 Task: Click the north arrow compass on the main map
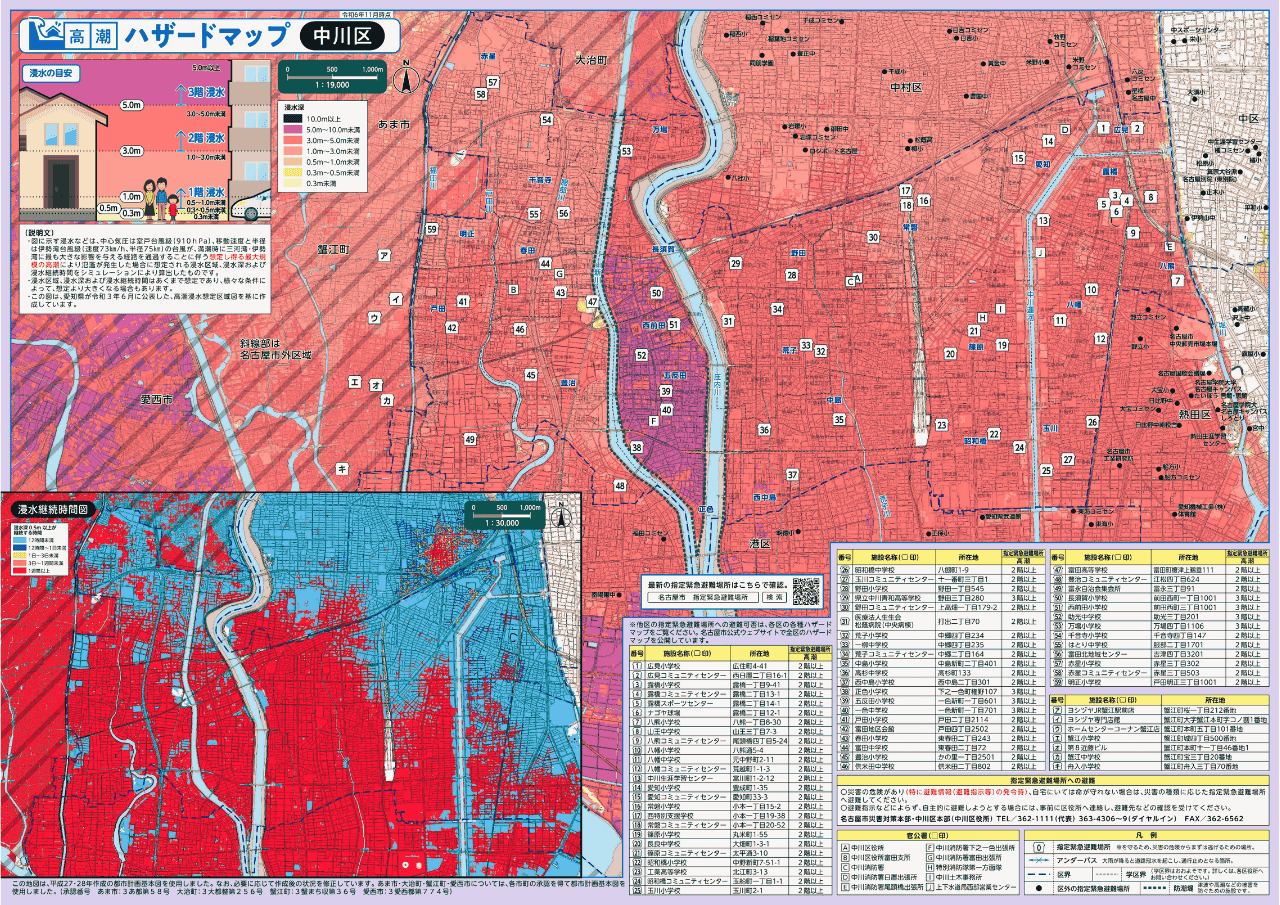pyautogui.click(x=407, y=77)
